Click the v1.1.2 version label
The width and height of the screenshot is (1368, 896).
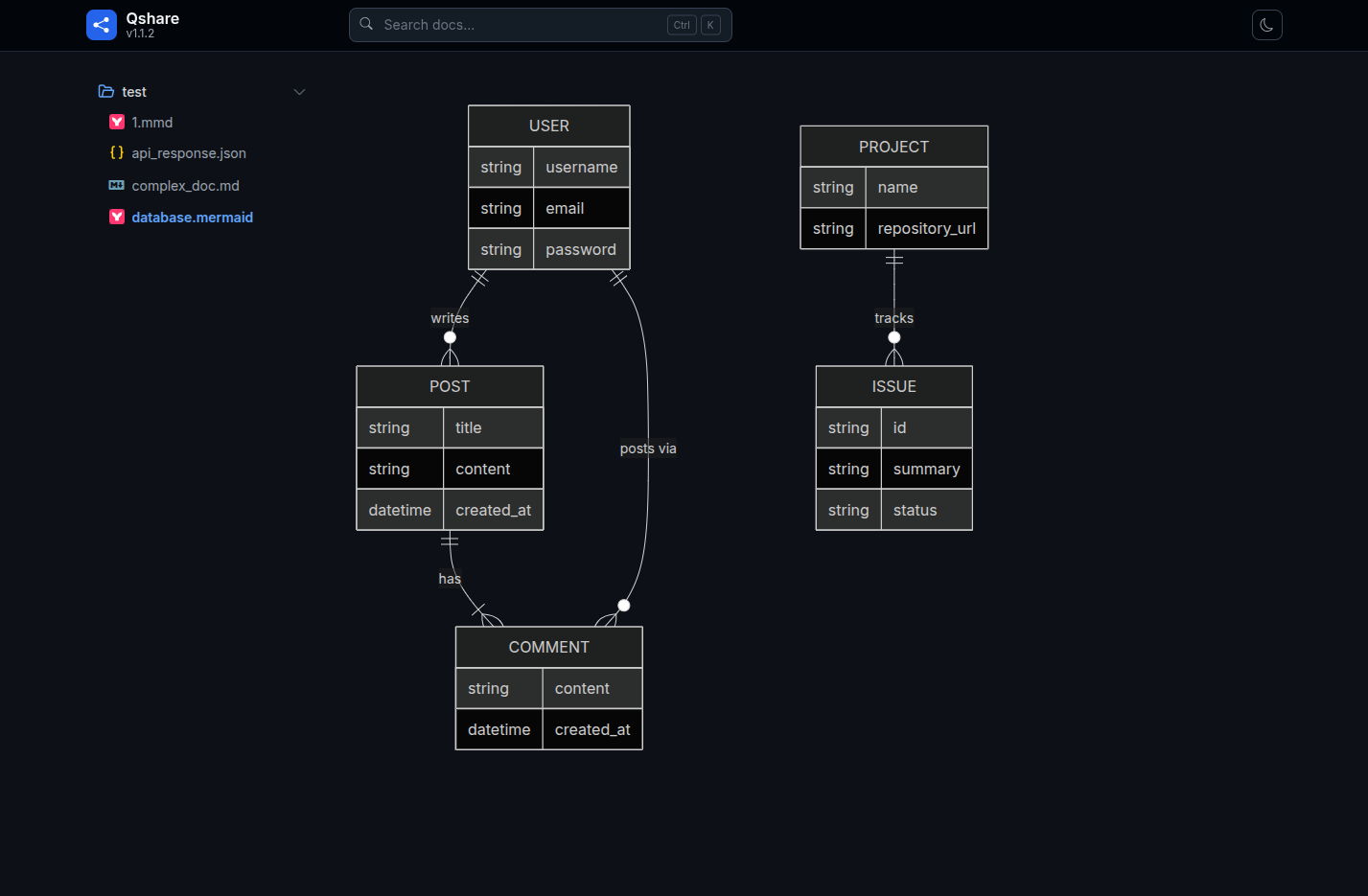point(140,34)
